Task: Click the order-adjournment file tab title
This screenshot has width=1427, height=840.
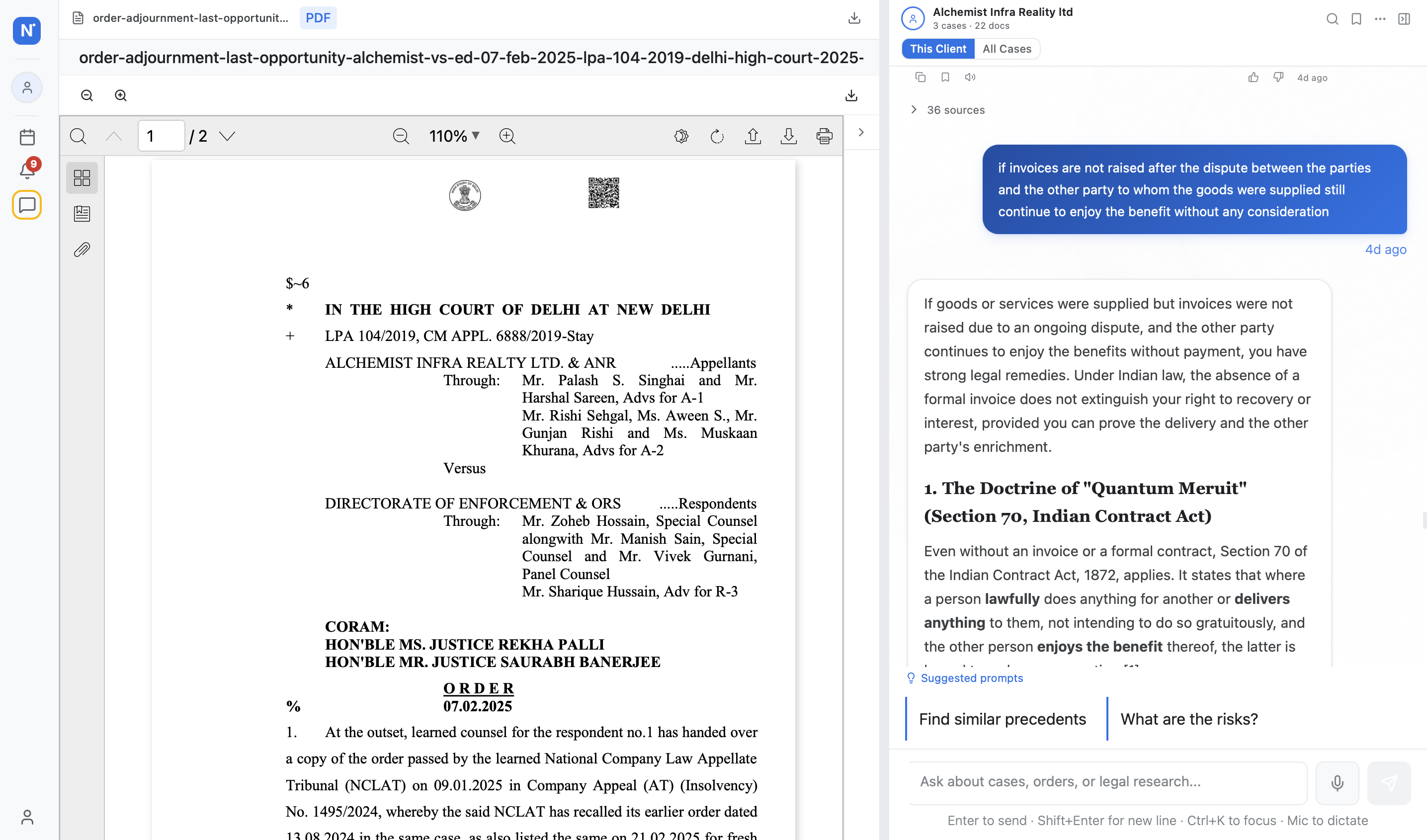Action: (x=190, y=17)
